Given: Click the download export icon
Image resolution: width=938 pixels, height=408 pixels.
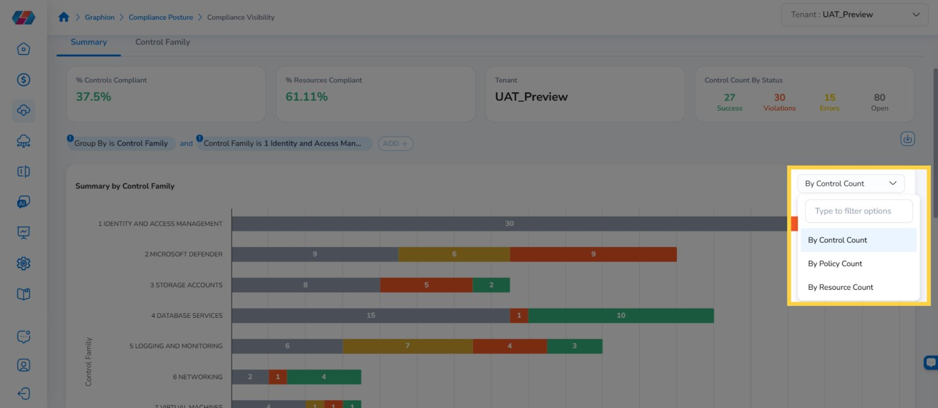Looking at the screenshot, I should tap(907, 139).
